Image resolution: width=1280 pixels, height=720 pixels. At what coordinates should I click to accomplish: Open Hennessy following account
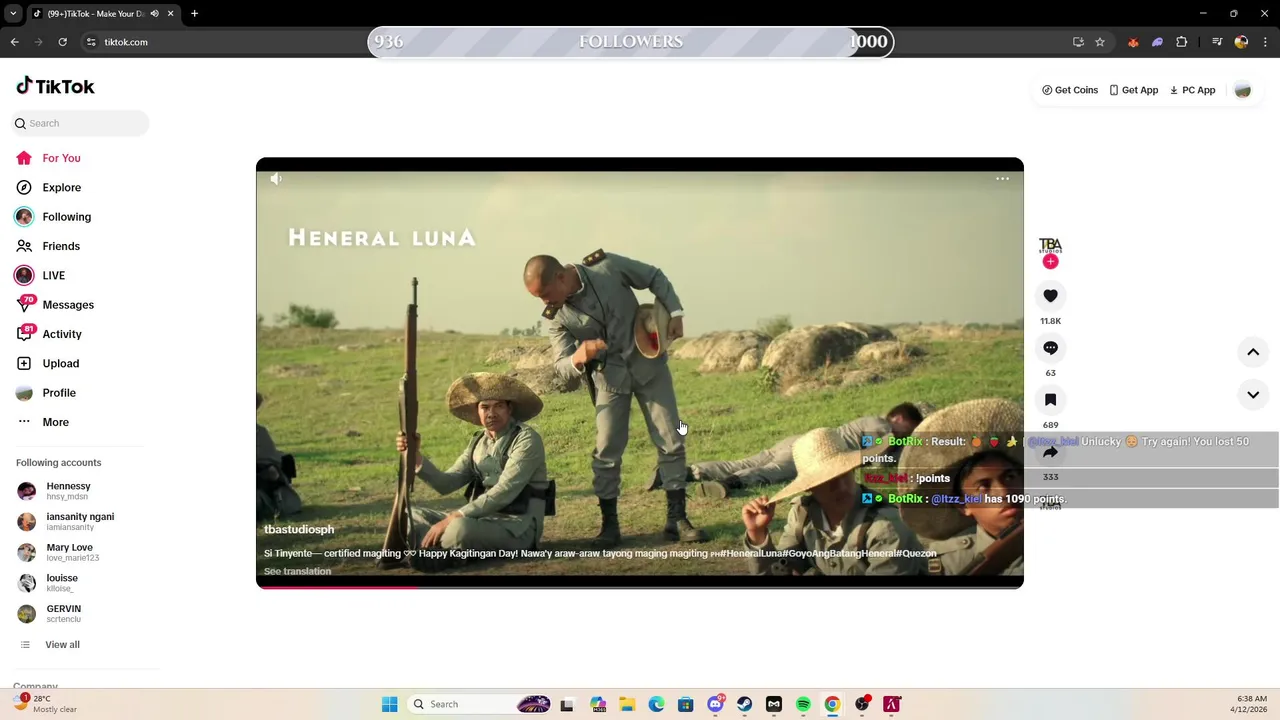[68, 491]
